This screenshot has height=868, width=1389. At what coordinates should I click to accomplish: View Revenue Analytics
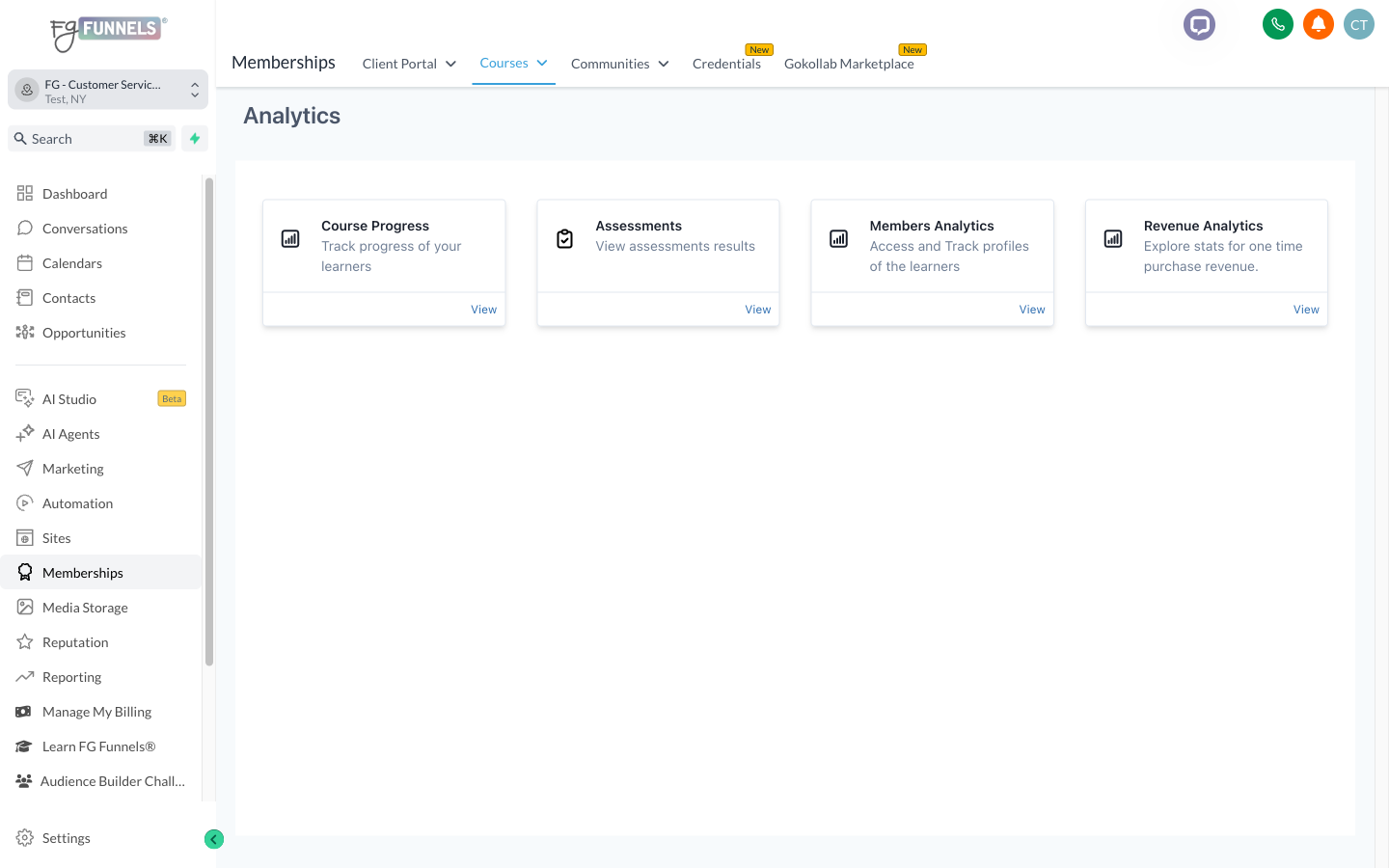1306,310
